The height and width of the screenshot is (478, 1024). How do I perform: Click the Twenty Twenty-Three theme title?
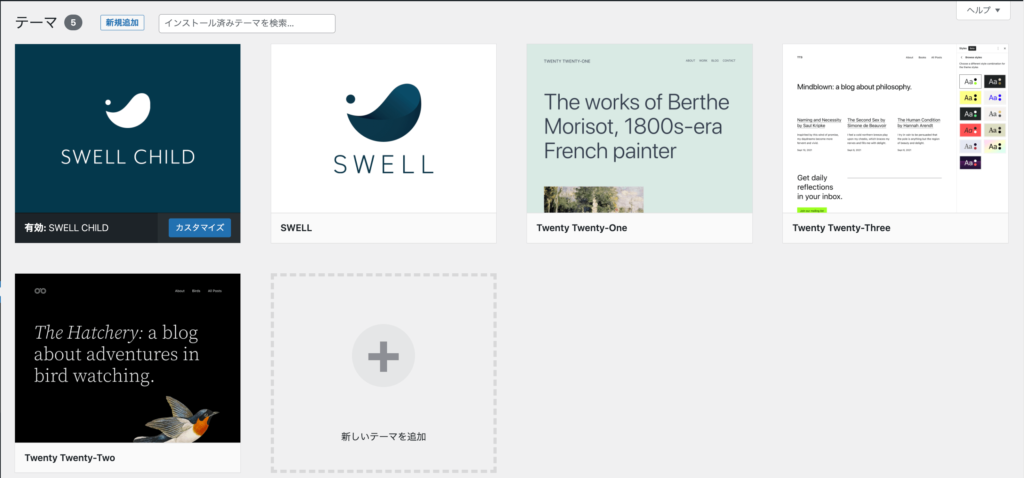841,228
